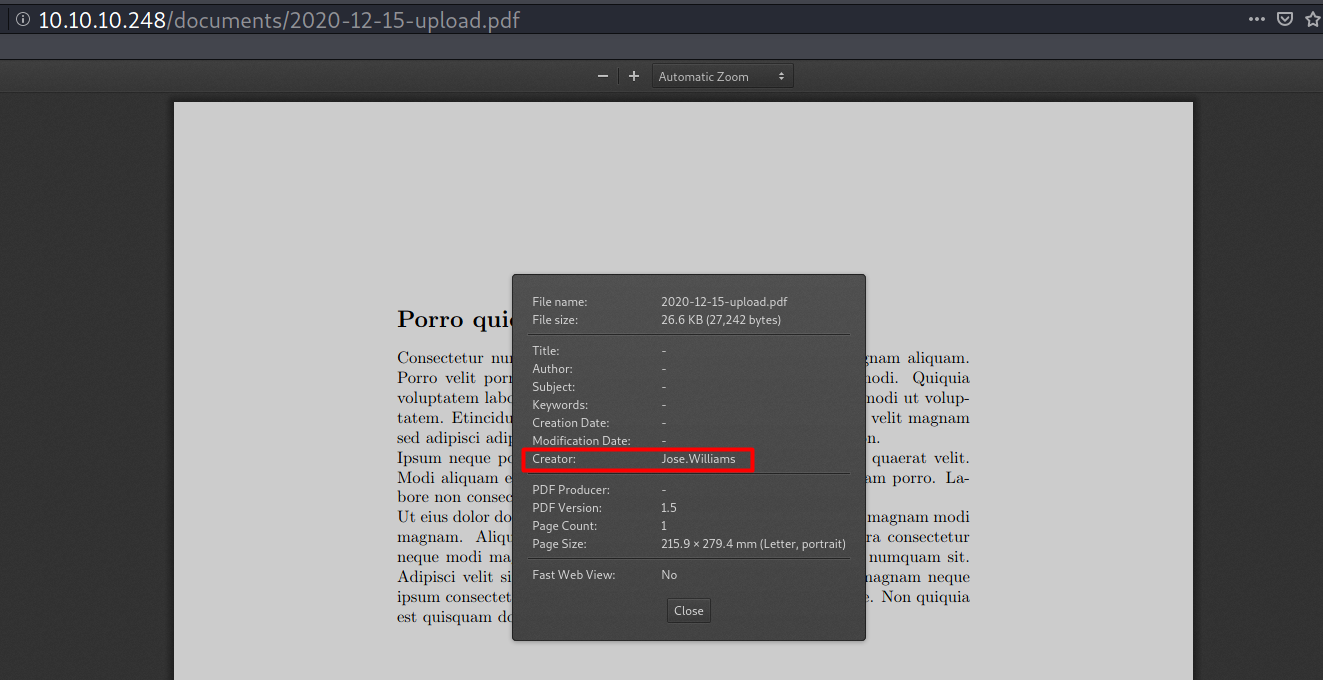Zoom out the PDF with minus button
Screen dimensions: 1323x680
click(x=602, y=76)
